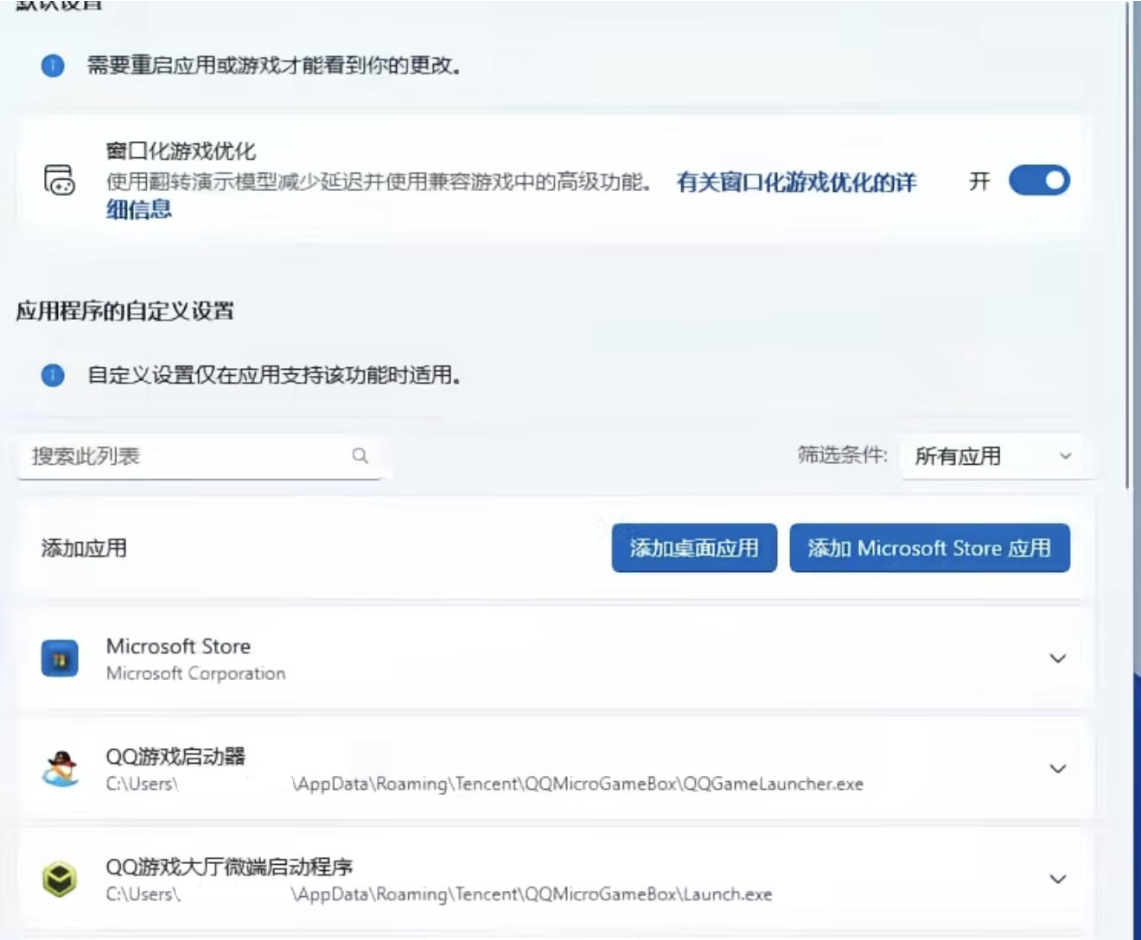
Task: Click the 筛选条件 label
Action: (x=843, y=455)
